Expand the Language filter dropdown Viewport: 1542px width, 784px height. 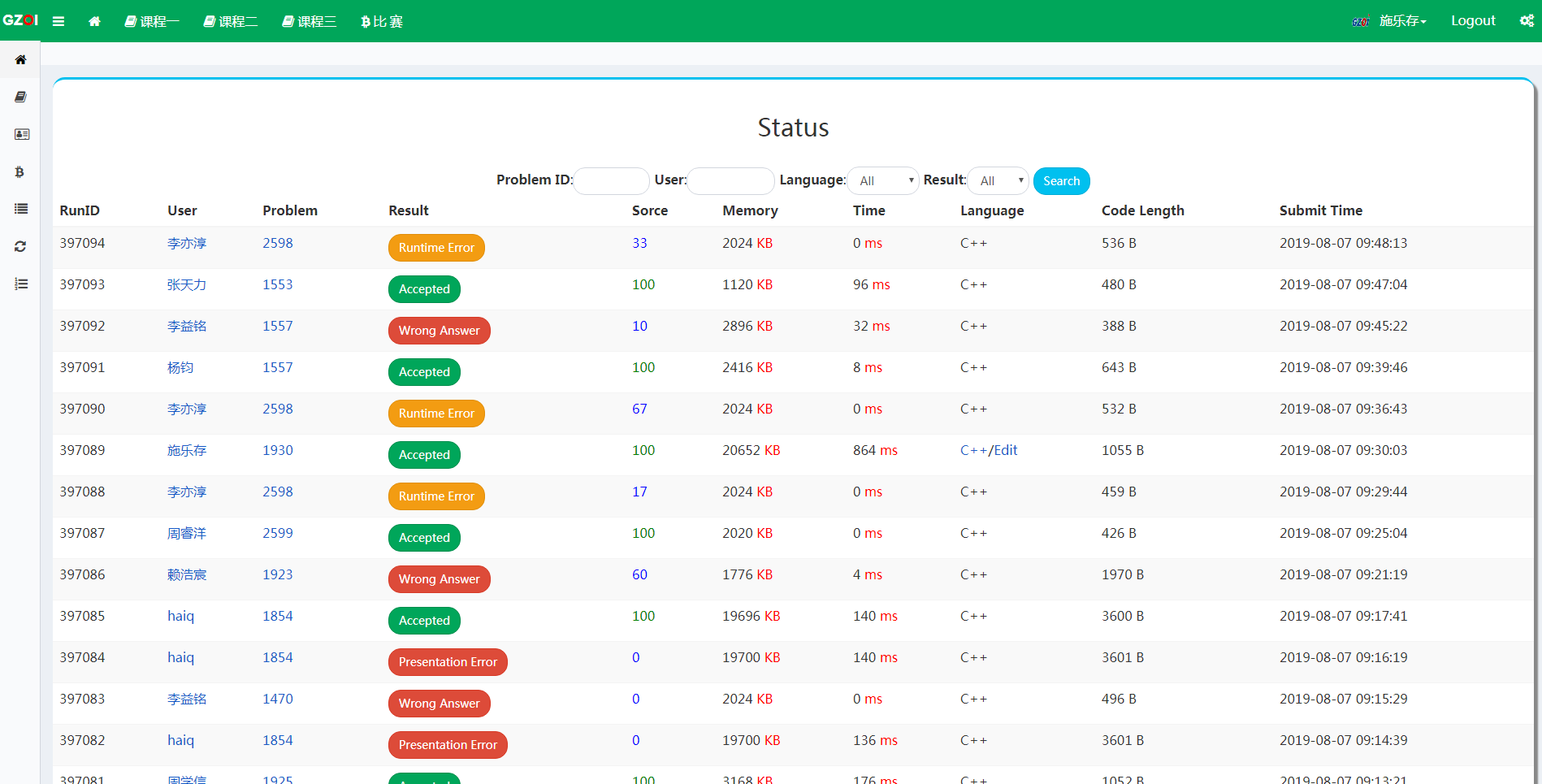point(883,181)
